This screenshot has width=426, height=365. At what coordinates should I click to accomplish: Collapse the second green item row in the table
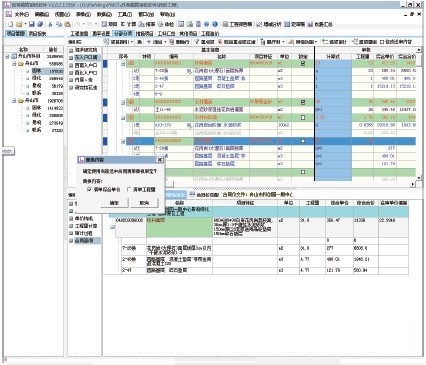point(123,102)
